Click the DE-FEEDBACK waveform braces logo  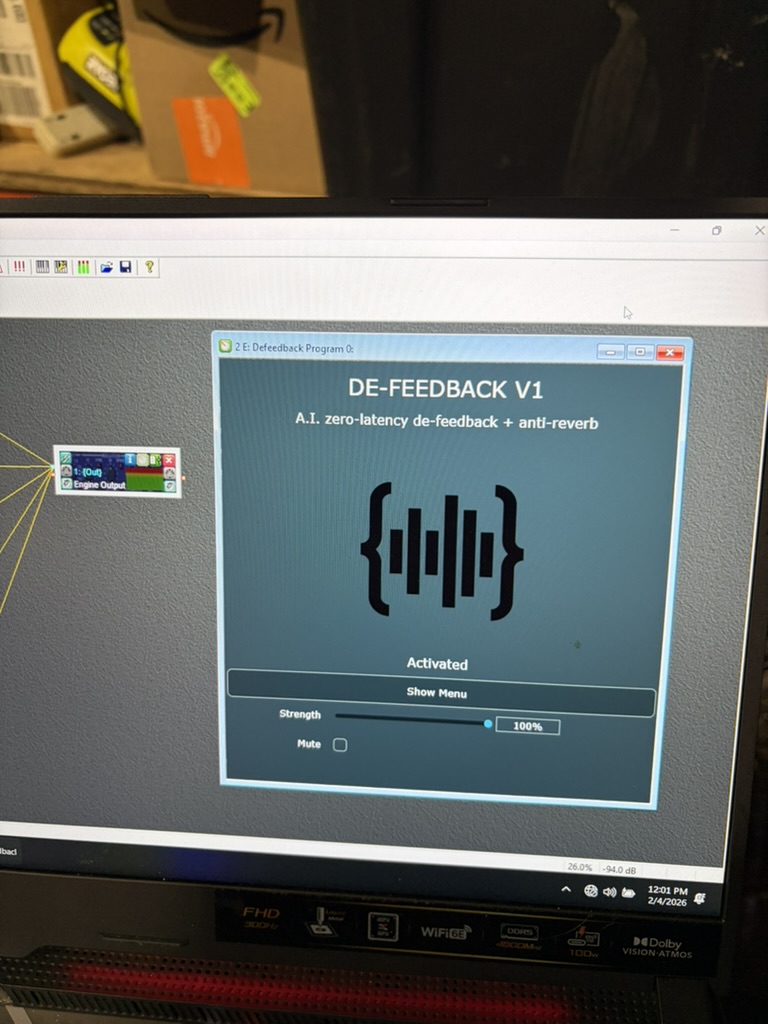(442, 551)
